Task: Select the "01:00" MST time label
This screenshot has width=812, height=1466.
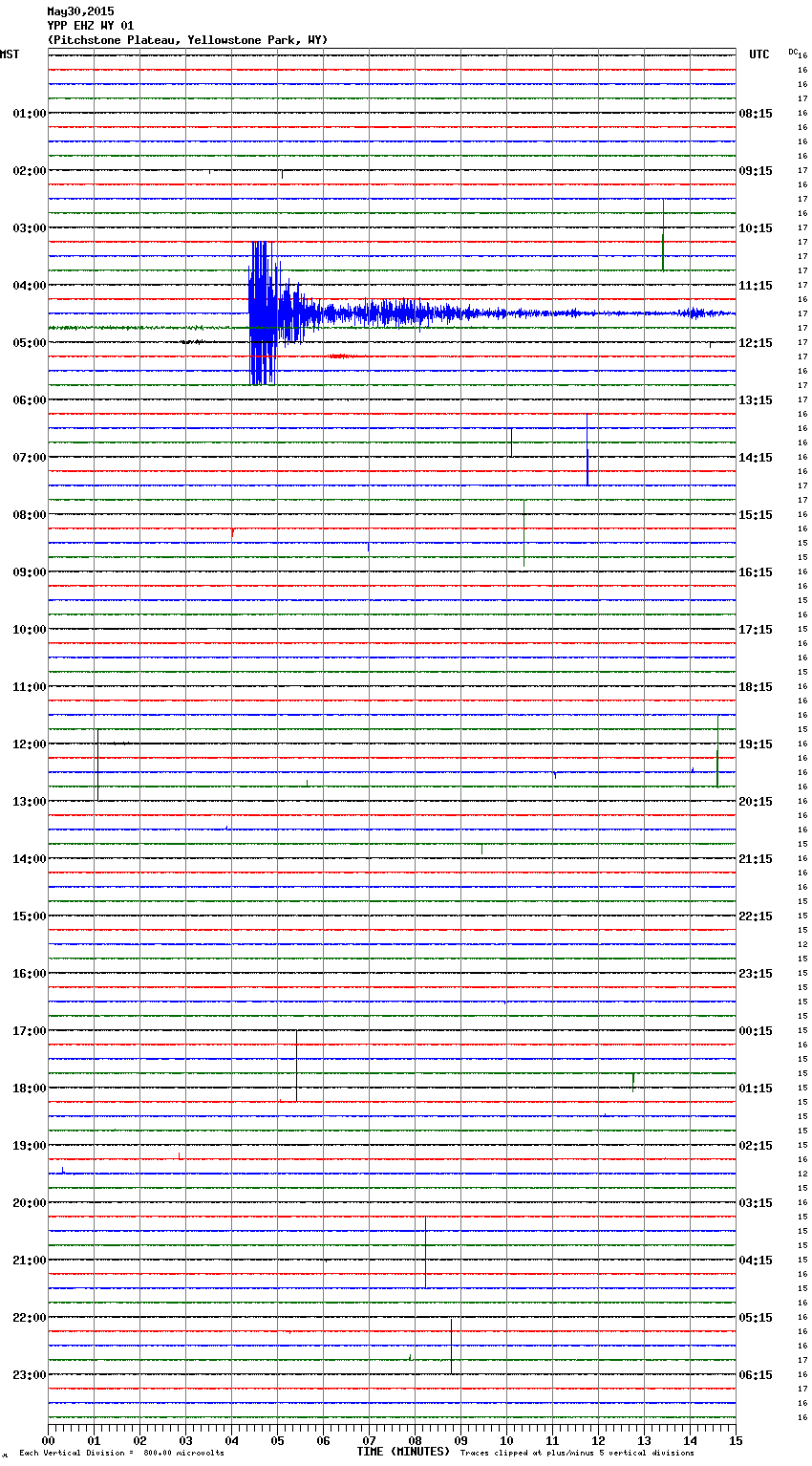Action: click(30, 114)
